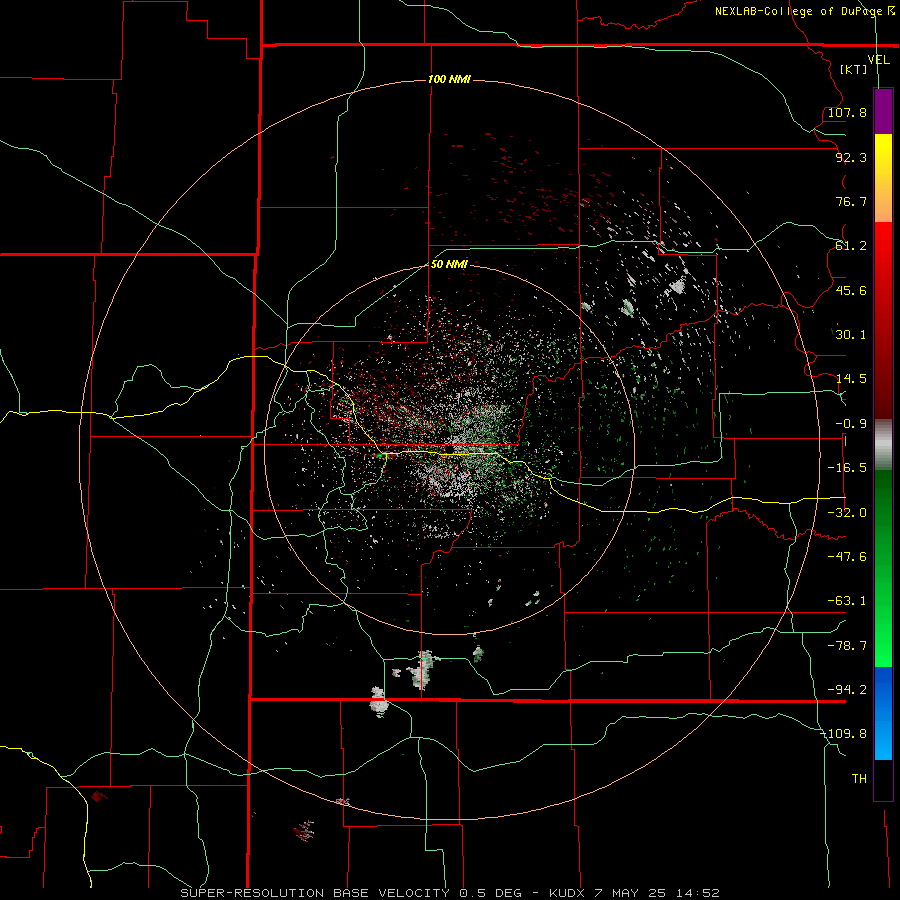This screenshot has height=900, width=900.
Task: Click the -47.6 velocity scale value
Action: pyautogui.click(x=847, y=557)
